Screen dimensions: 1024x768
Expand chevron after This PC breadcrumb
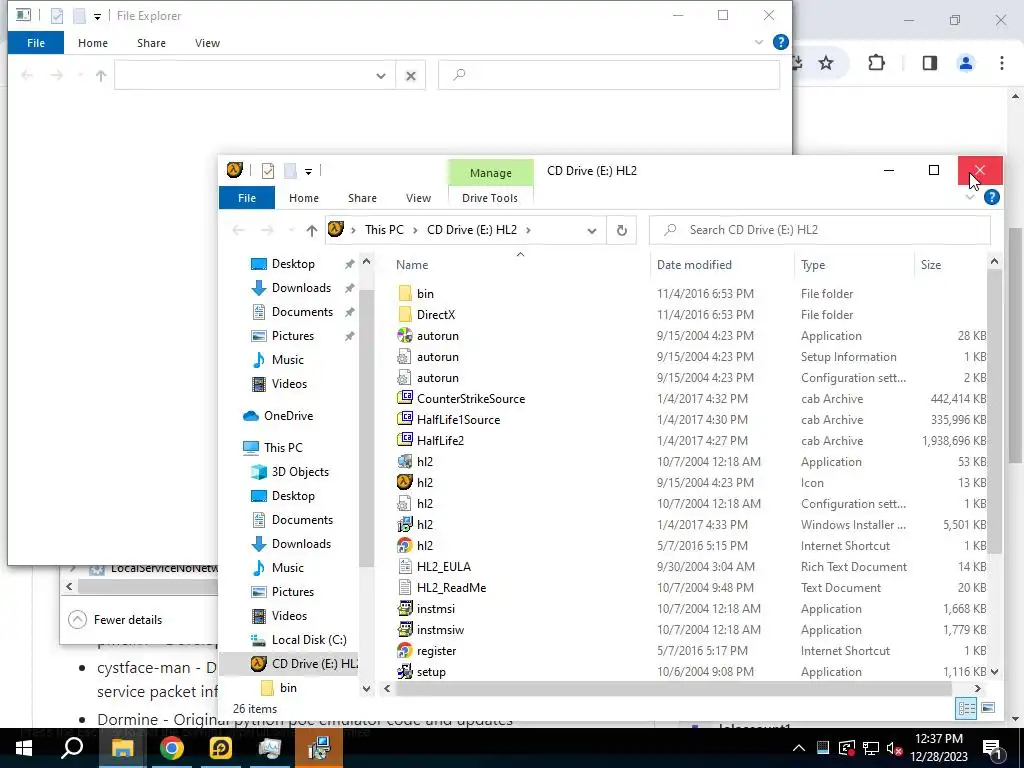(416, 231)
